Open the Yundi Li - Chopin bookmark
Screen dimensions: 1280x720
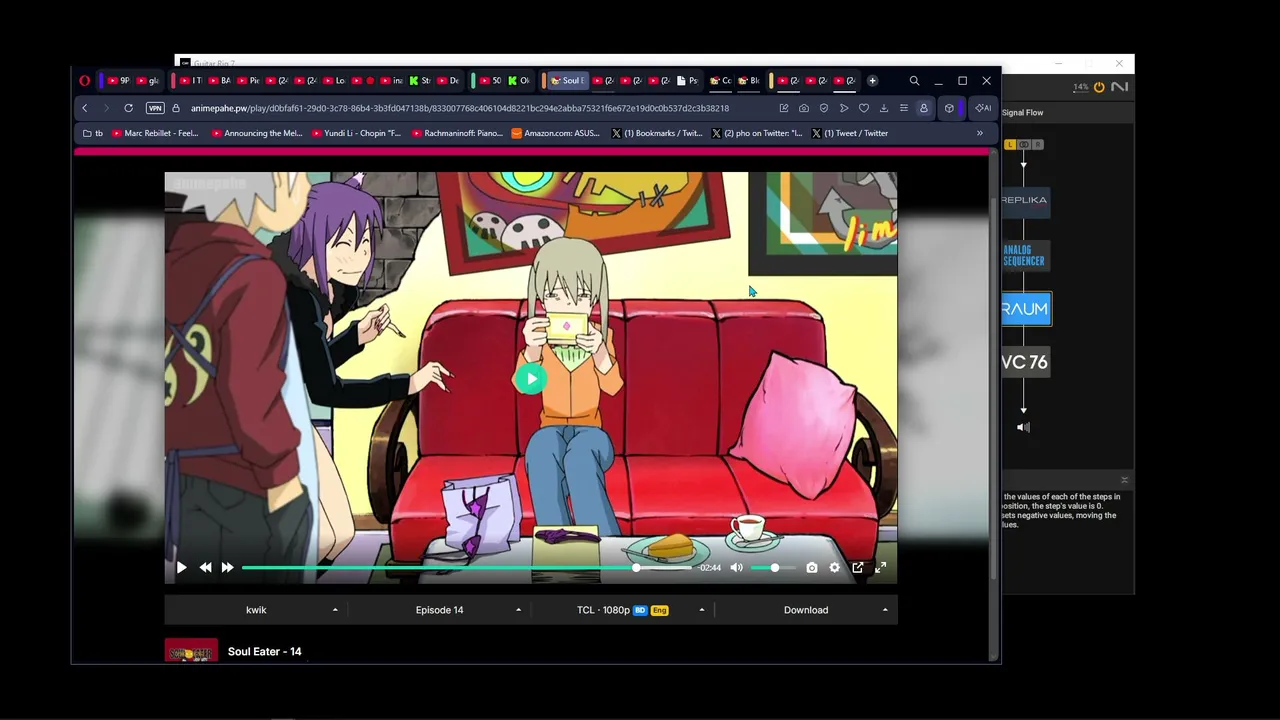pyautogui.click(x=357, y=133)
